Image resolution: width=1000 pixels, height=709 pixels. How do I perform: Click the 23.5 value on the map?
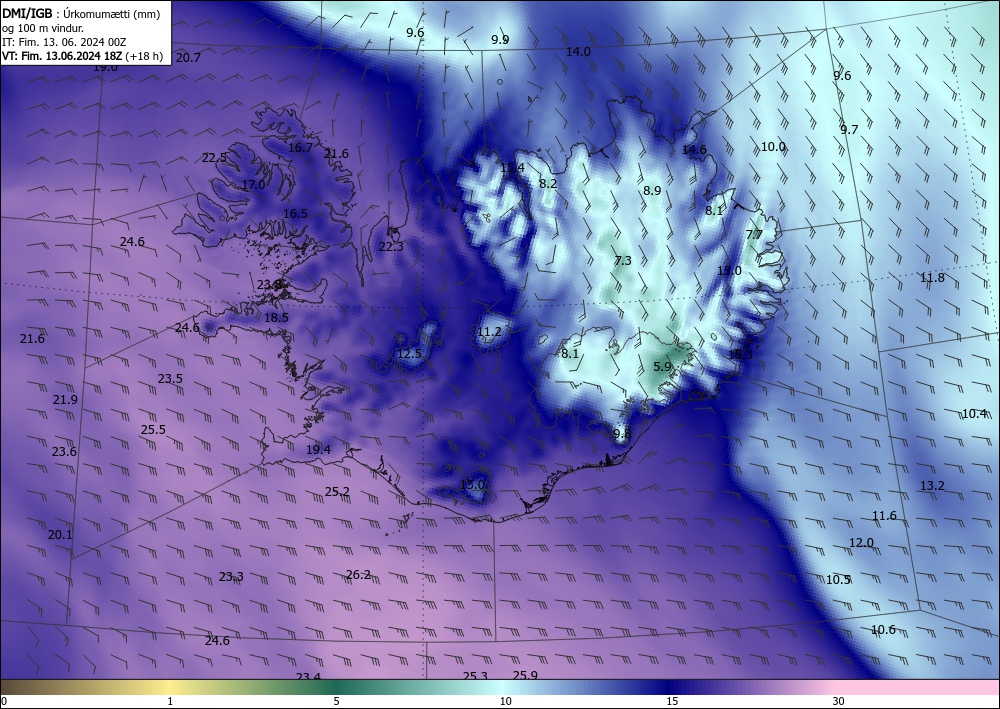coord(170,379)
